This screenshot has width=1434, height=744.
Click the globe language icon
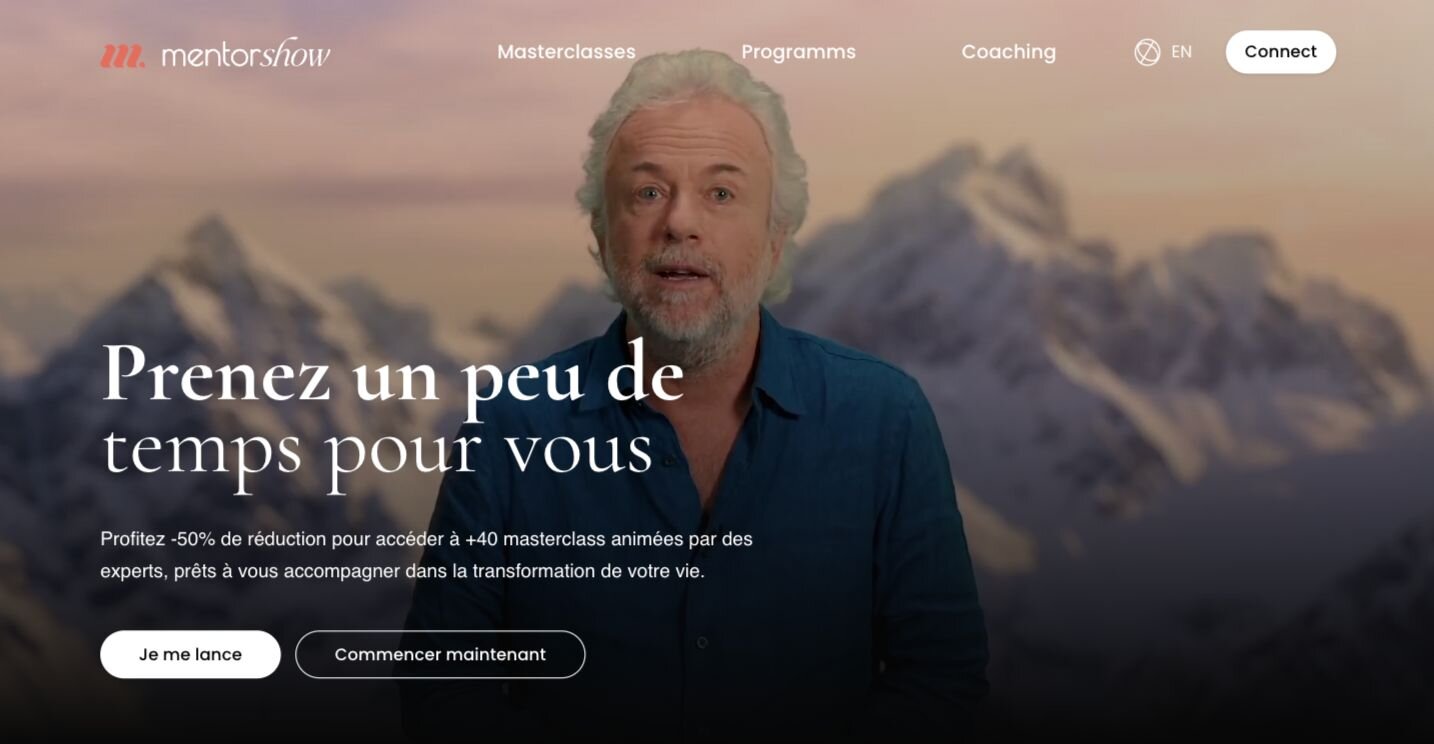[x=1147, y=52]
